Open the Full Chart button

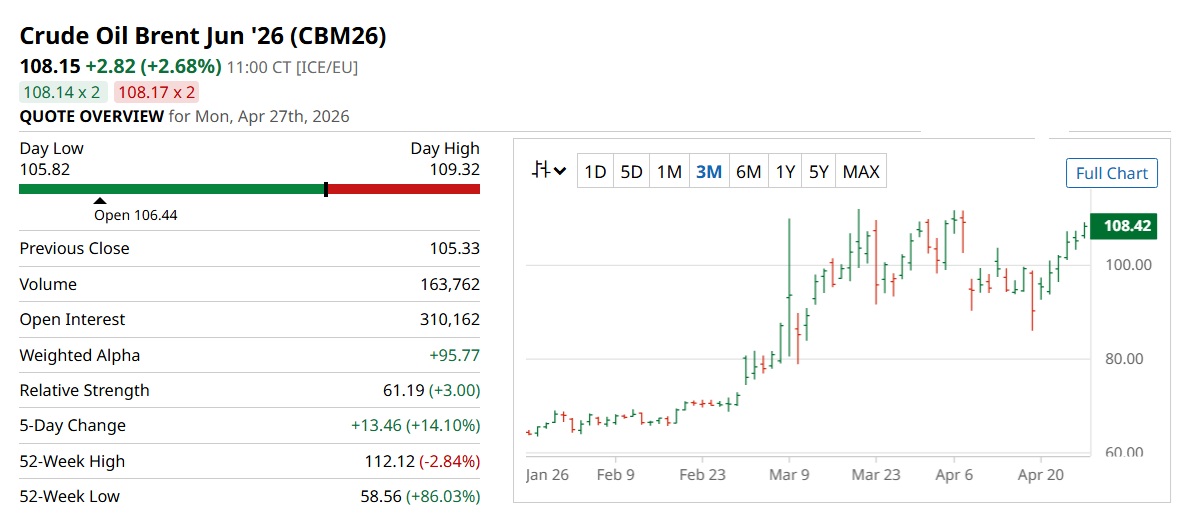pos(1111,173)
